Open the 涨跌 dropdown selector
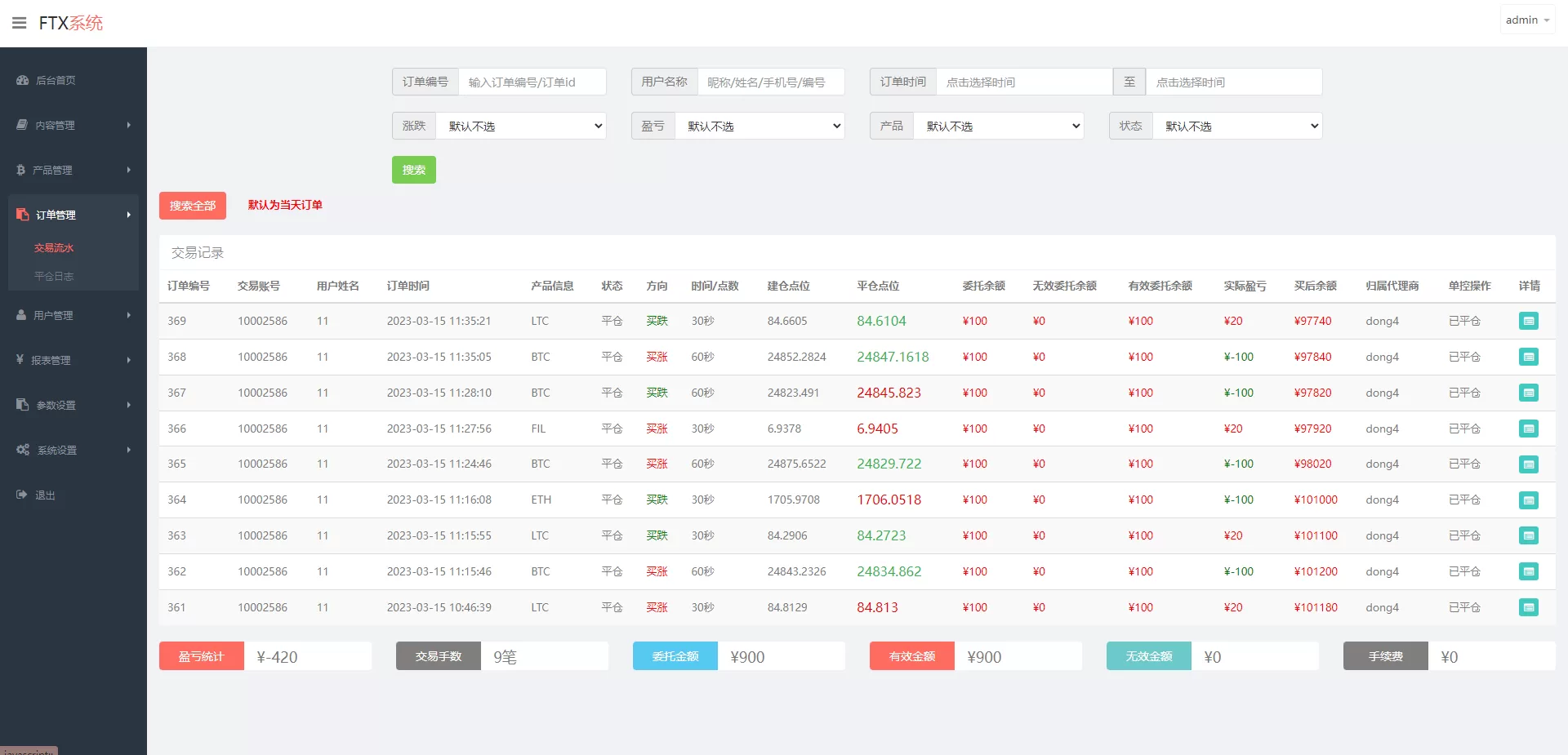1568x755 pixels. (x=521, y=126)
